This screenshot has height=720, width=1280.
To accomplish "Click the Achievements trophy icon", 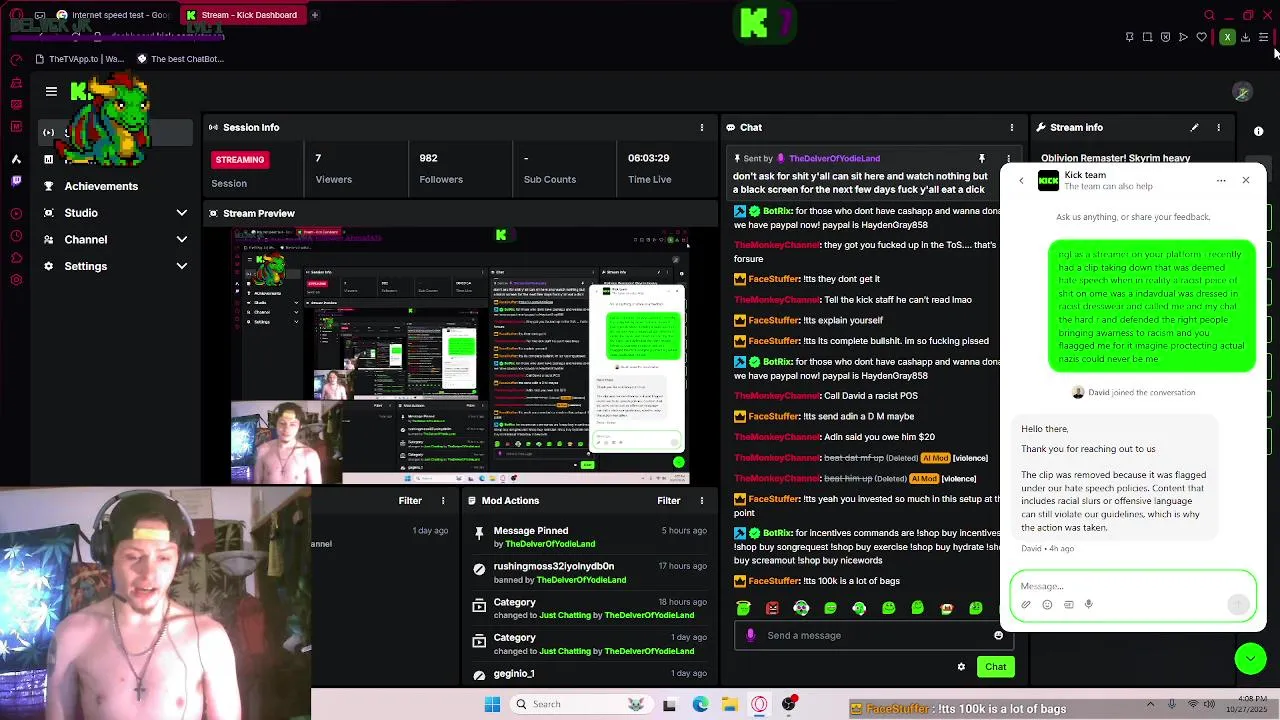I will pyautogui.click(x=49, y=186).
